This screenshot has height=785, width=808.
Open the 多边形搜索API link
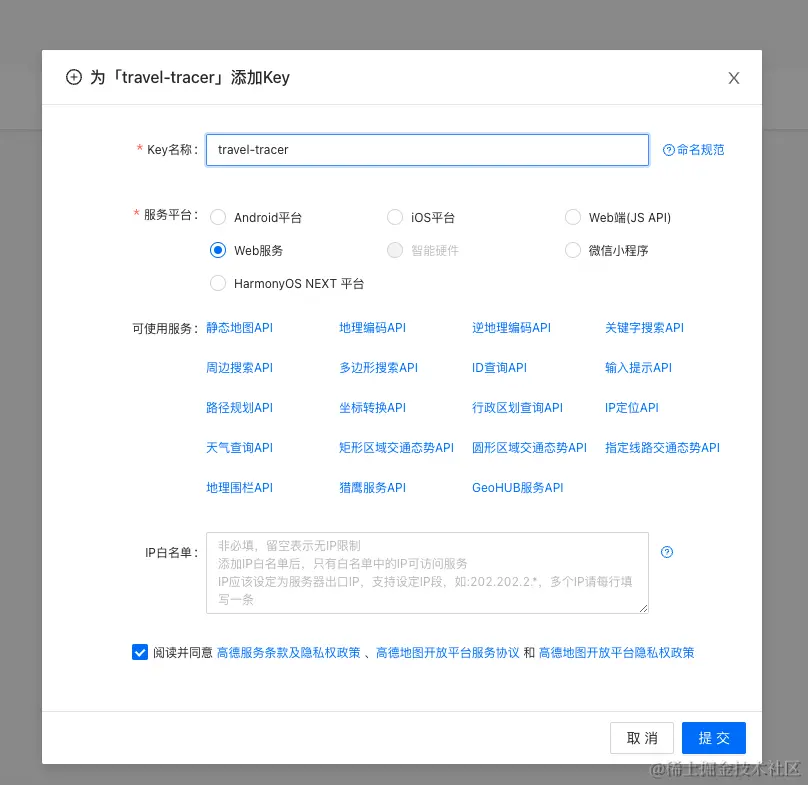378,368
